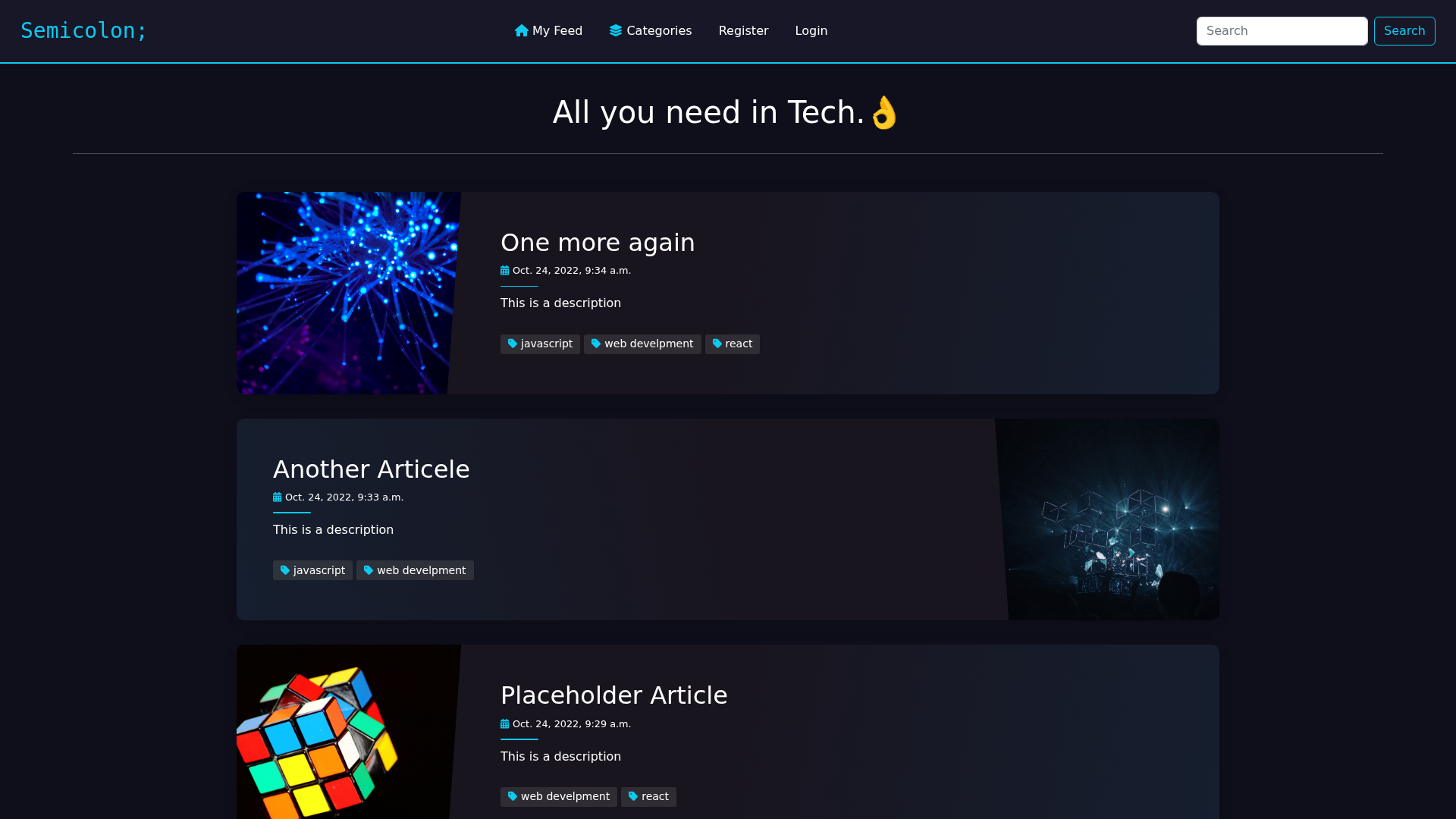This screenshot has height=819, width=1456.
Task: Click the date Oct. 24, 2022, 9:33 a.m.
Action: tap(344, 497)
